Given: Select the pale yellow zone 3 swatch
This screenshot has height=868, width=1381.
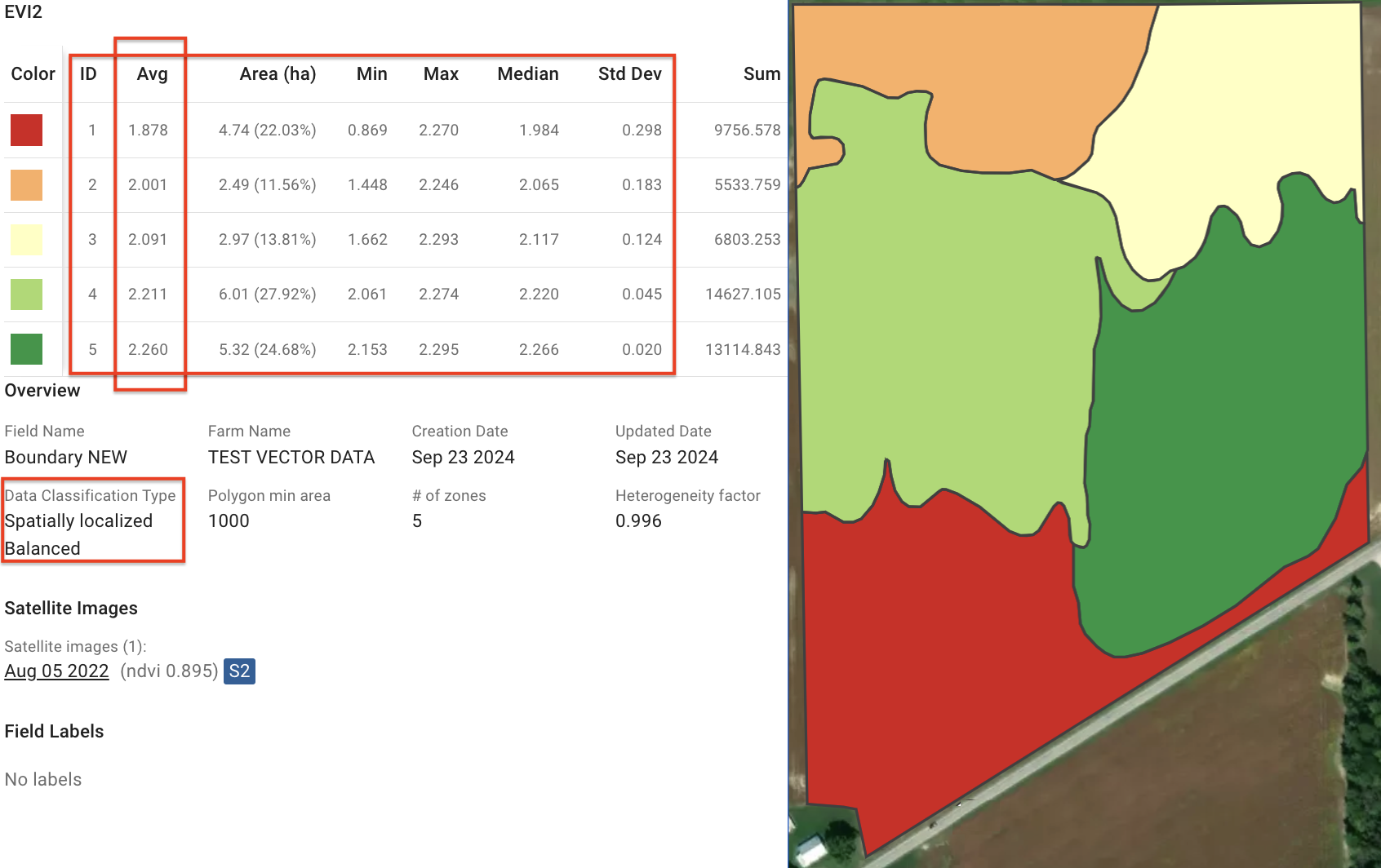Looking at the screenshot, I should point(26,240).
